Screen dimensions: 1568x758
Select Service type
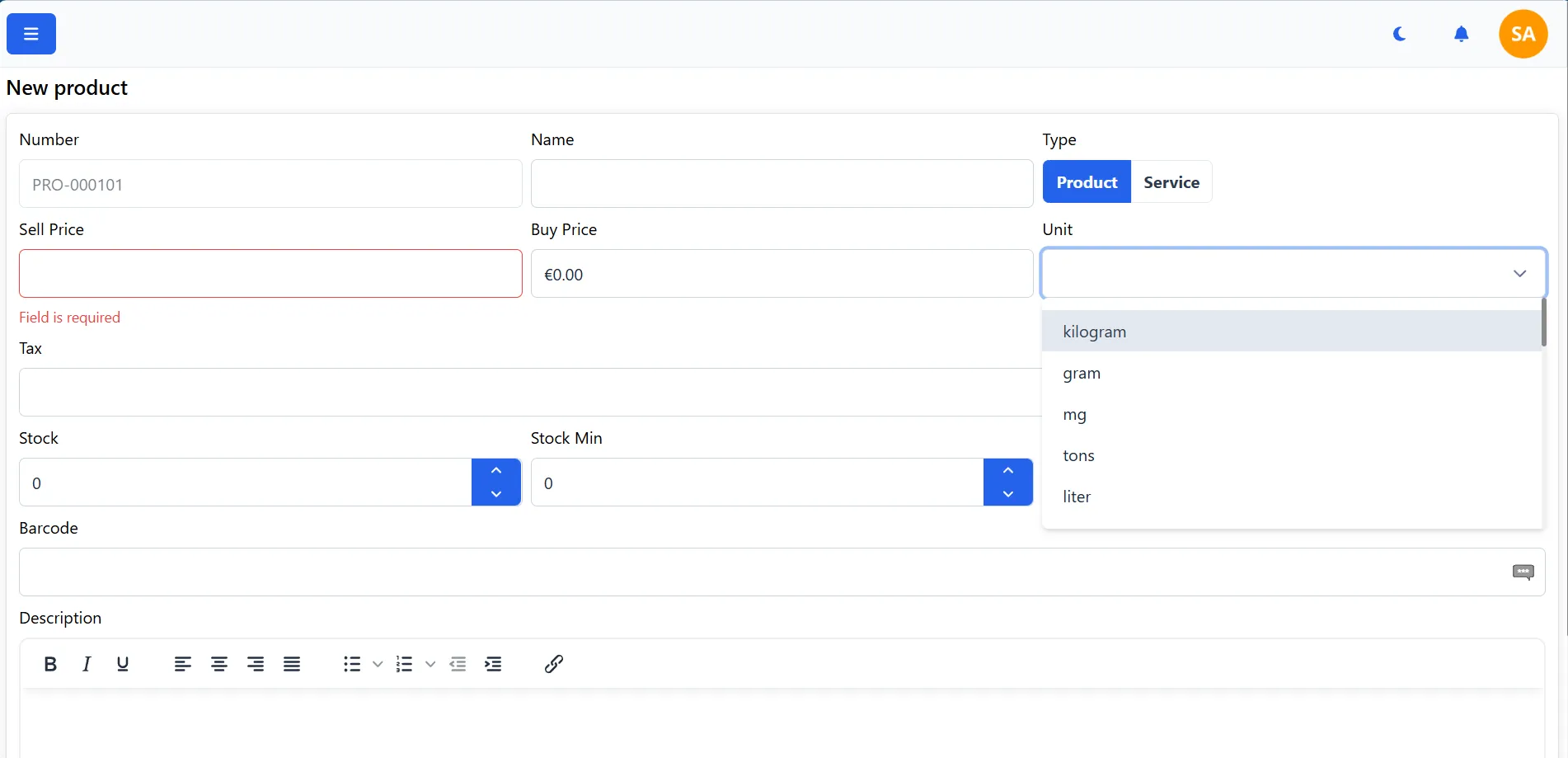1171,181
